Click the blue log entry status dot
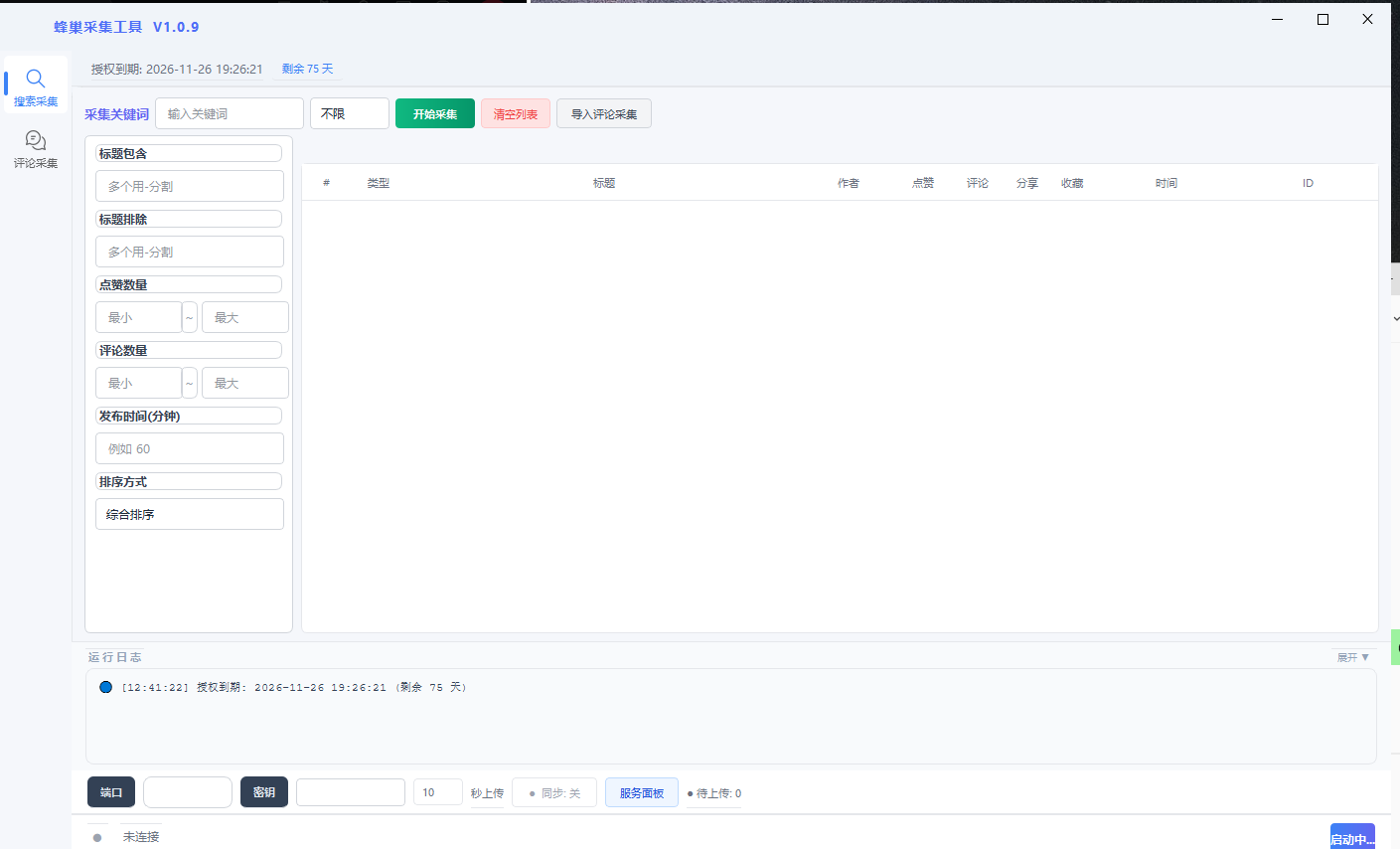The image size is (1400, 849). [106, 687]
